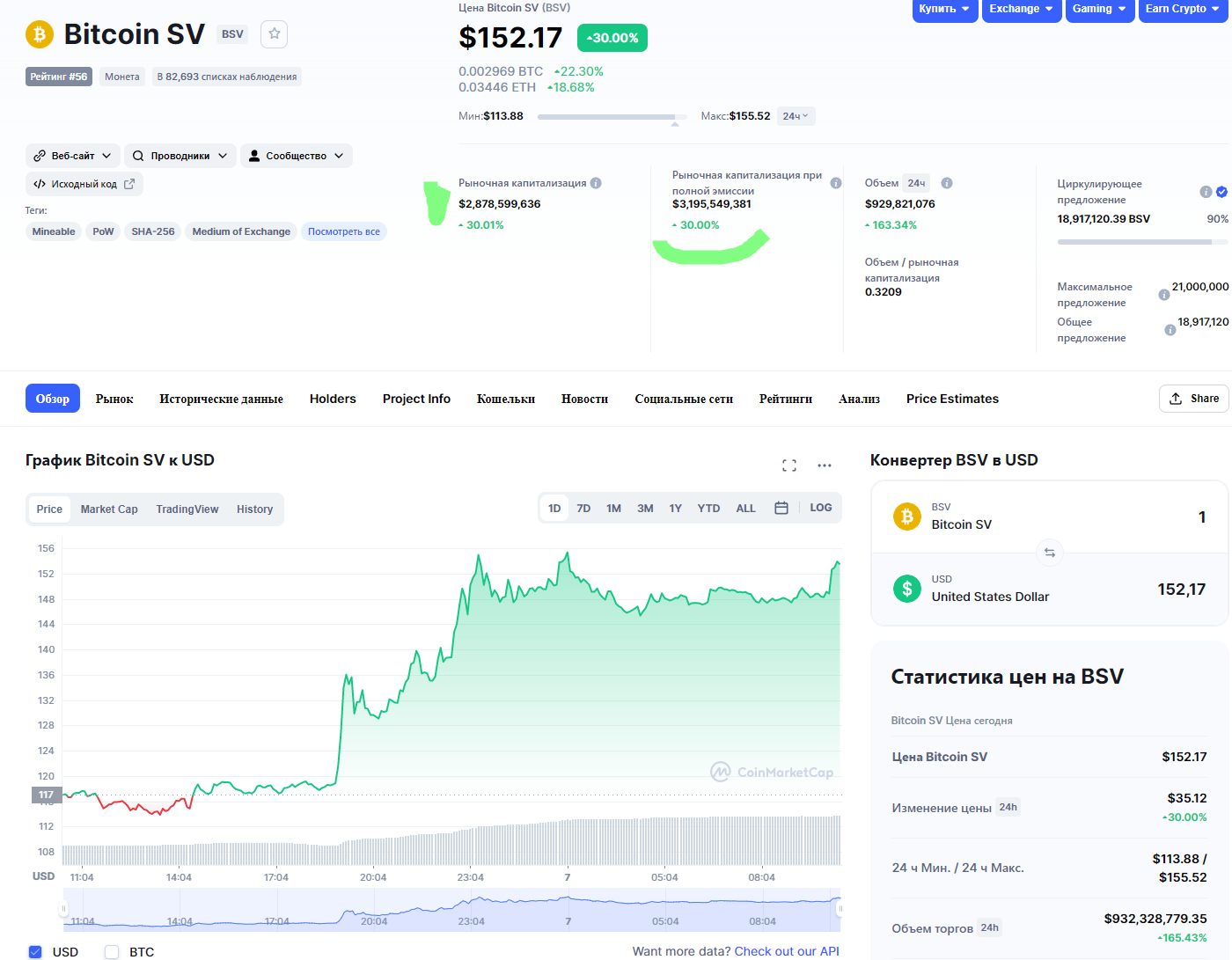Viewport: 1232px width, 960px height.
Task: Open the external link icon of Исходный код
Action: click(129, 184)
